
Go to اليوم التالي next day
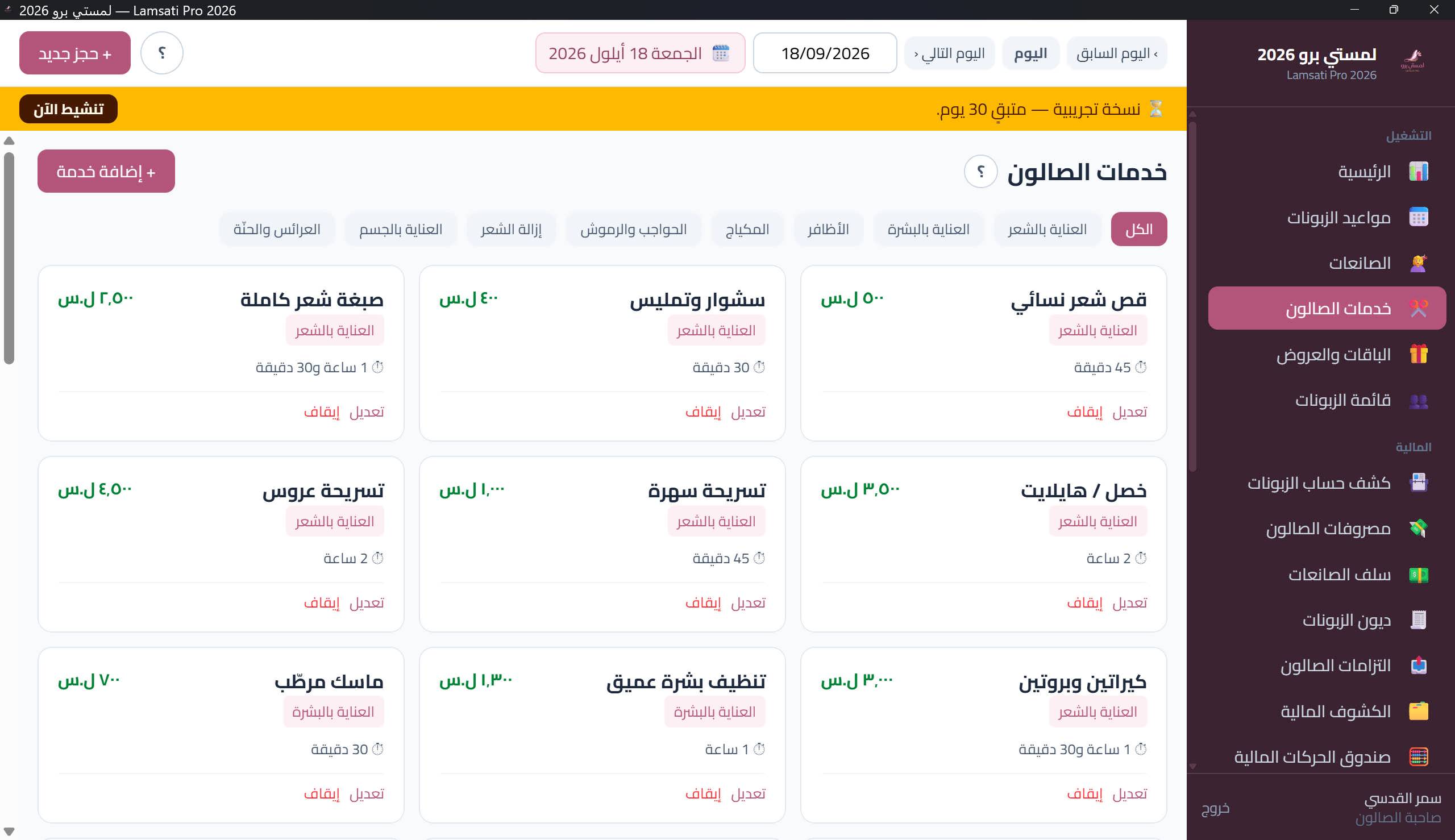coord(949,53)
